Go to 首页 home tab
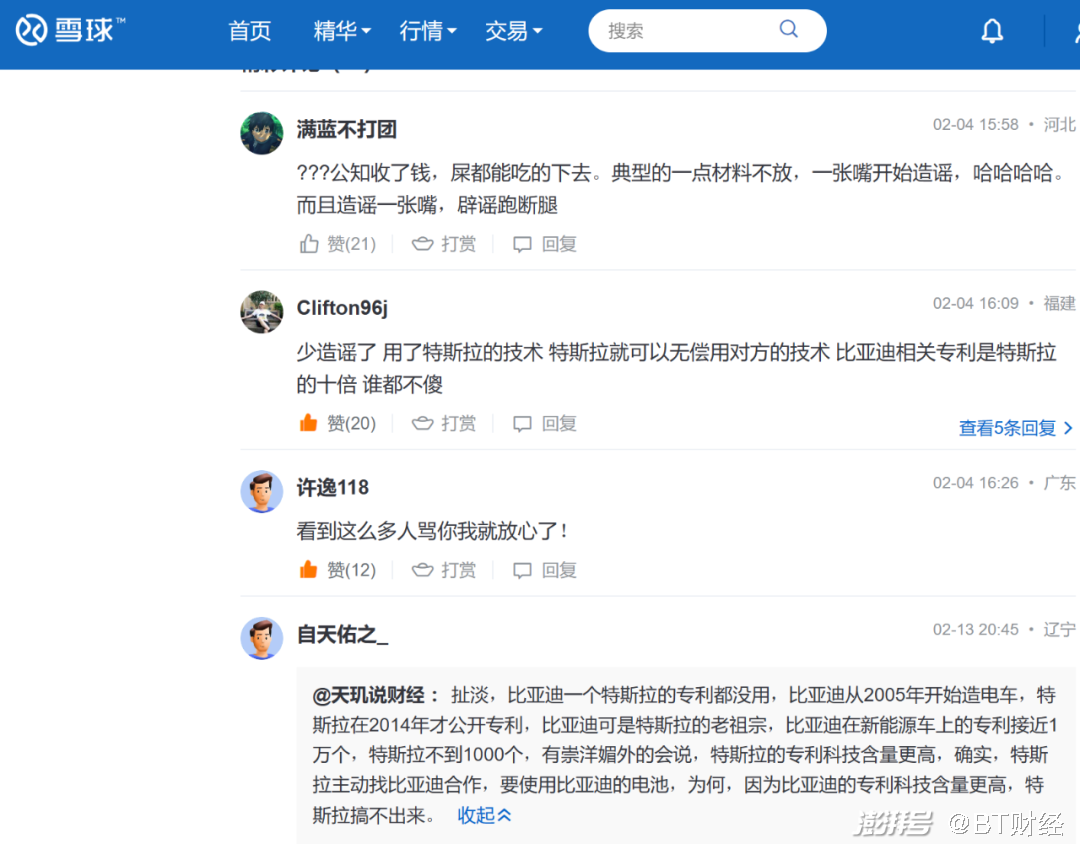This screenshot has width=1080, height=844. tap(249, 31)
